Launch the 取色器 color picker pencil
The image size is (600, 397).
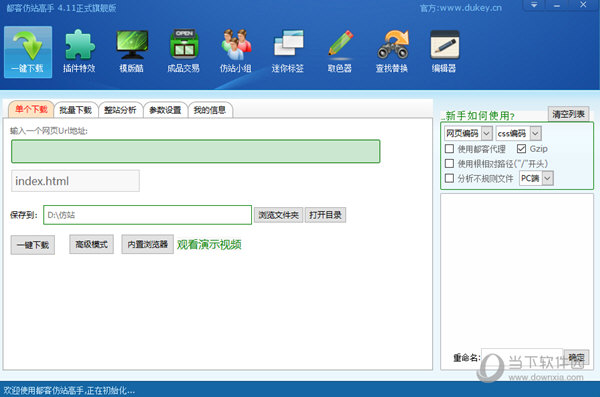pos(340,52)
